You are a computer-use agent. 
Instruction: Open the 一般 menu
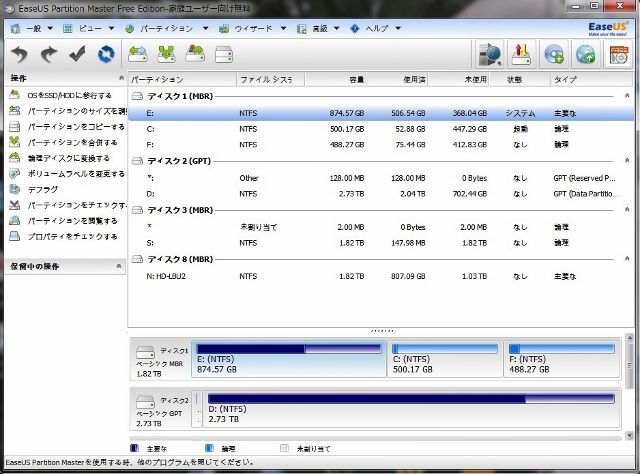coord(33,29)
